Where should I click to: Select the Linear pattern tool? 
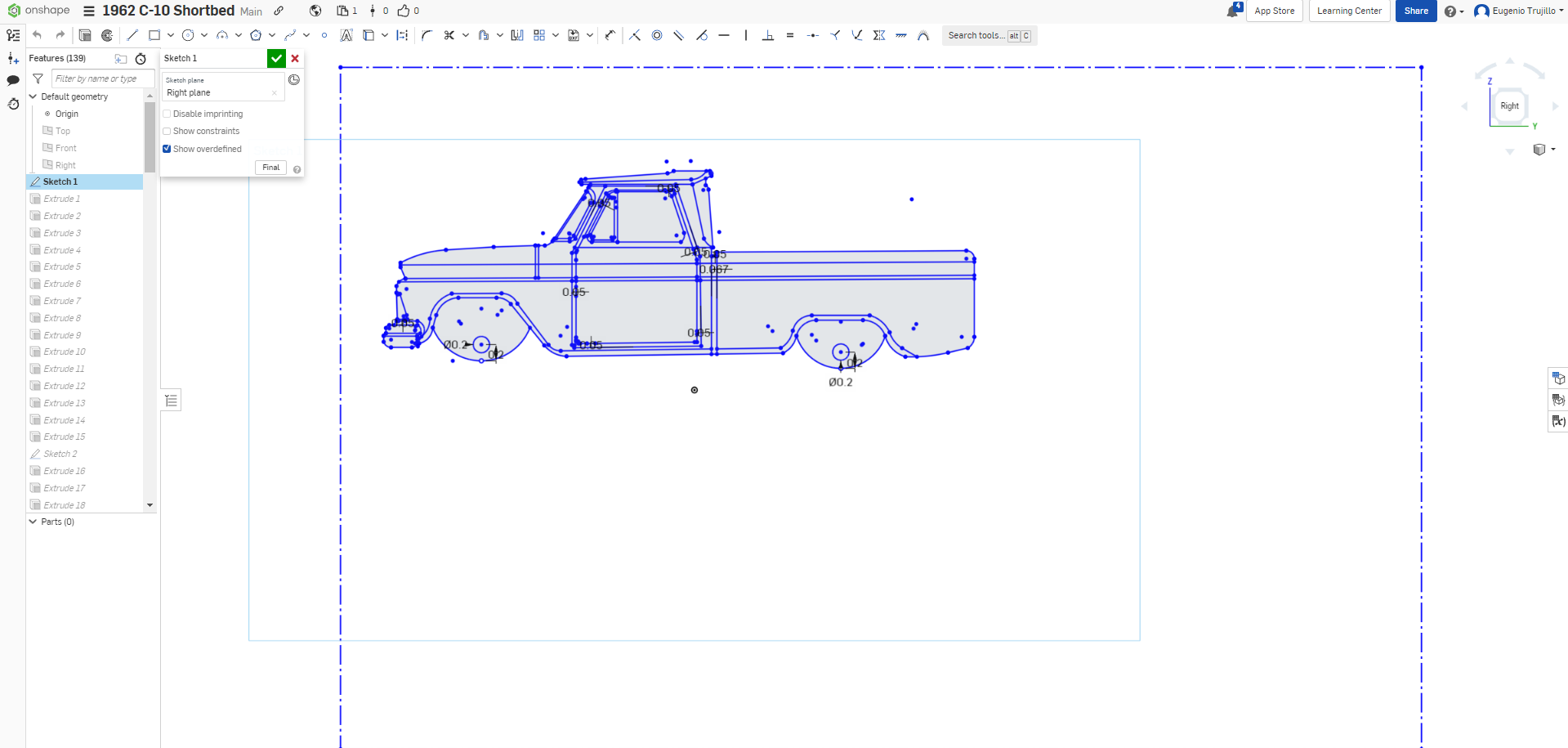pyautogui.click(x=539, y=35)
